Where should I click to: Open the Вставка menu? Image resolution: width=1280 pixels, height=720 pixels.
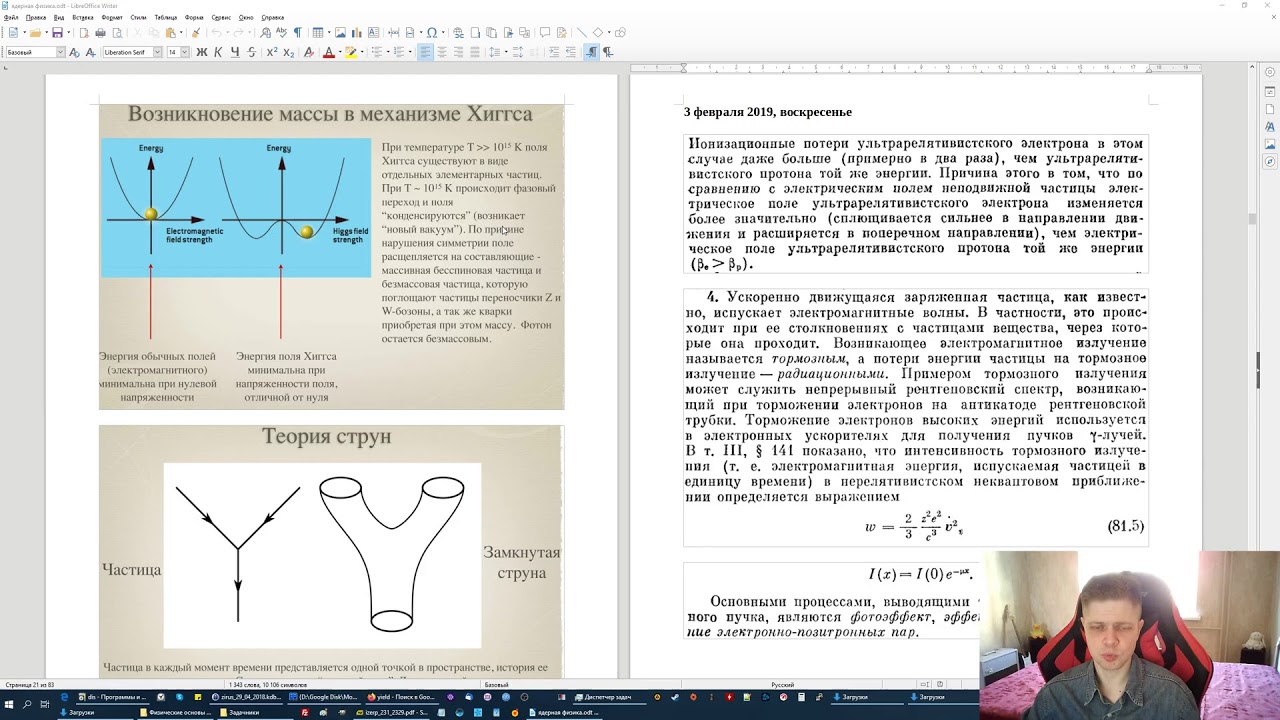[x=83, y=17]
